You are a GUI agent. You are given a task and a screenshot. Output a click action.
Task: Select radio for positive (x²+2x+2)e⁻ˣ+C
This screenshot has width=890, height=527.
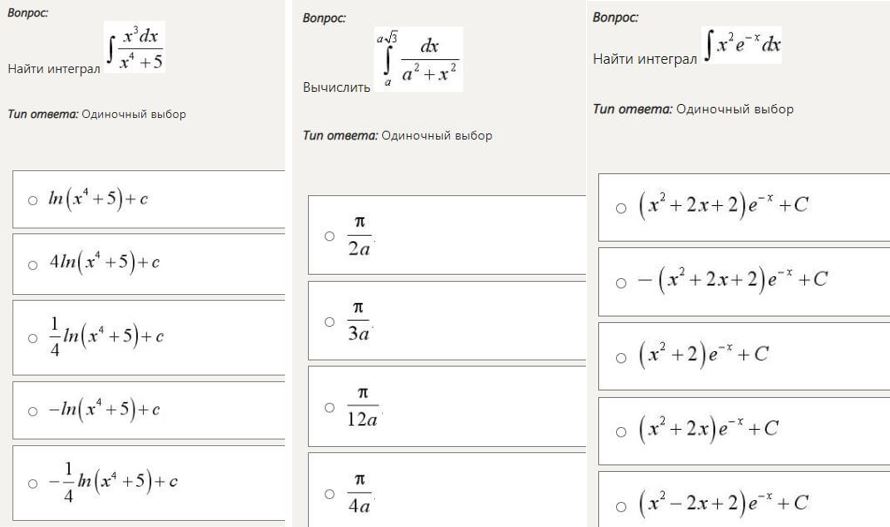pyautogui.click(x=620, y=208)
